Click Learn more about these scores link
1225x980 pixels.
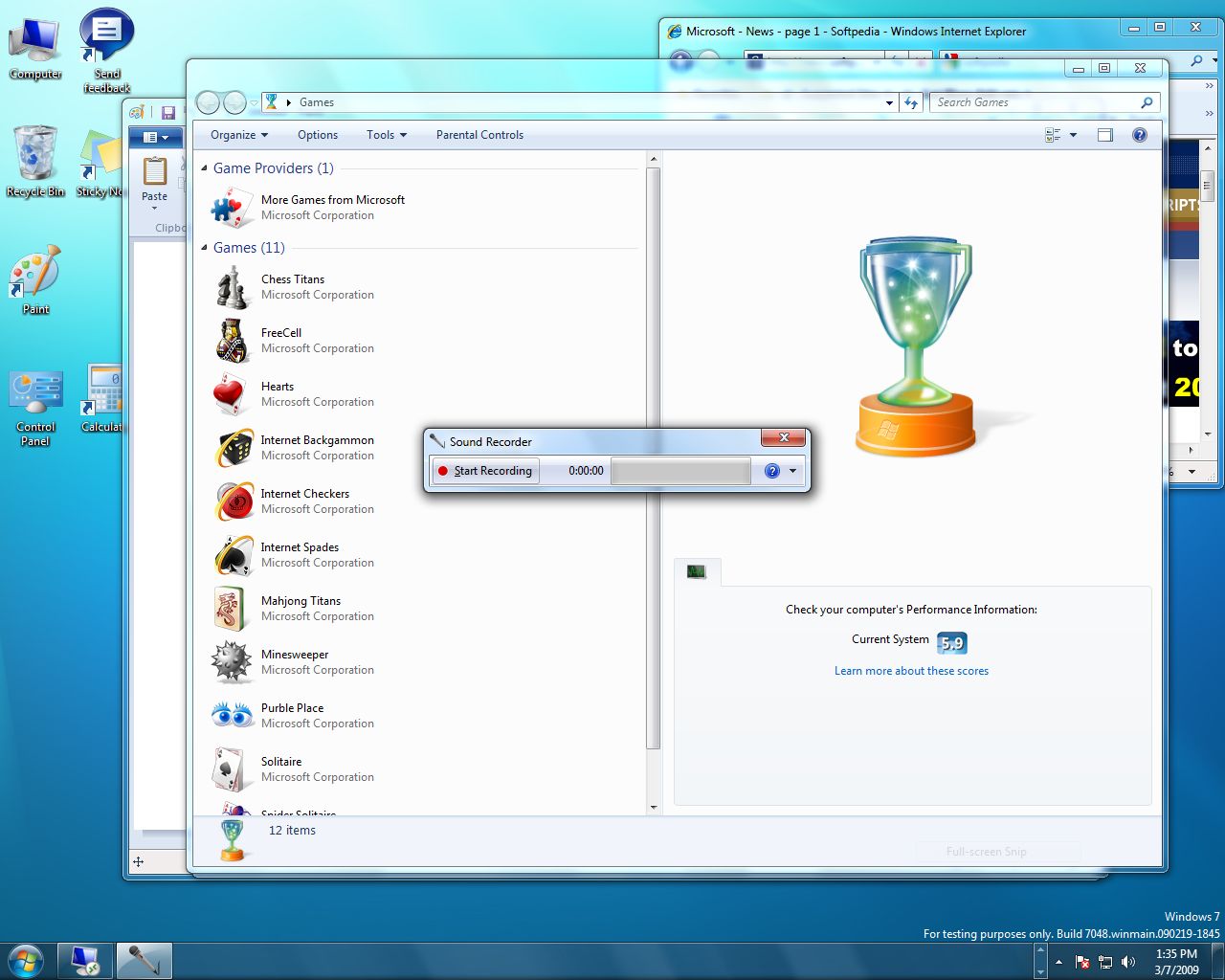[x=911, y=671]
